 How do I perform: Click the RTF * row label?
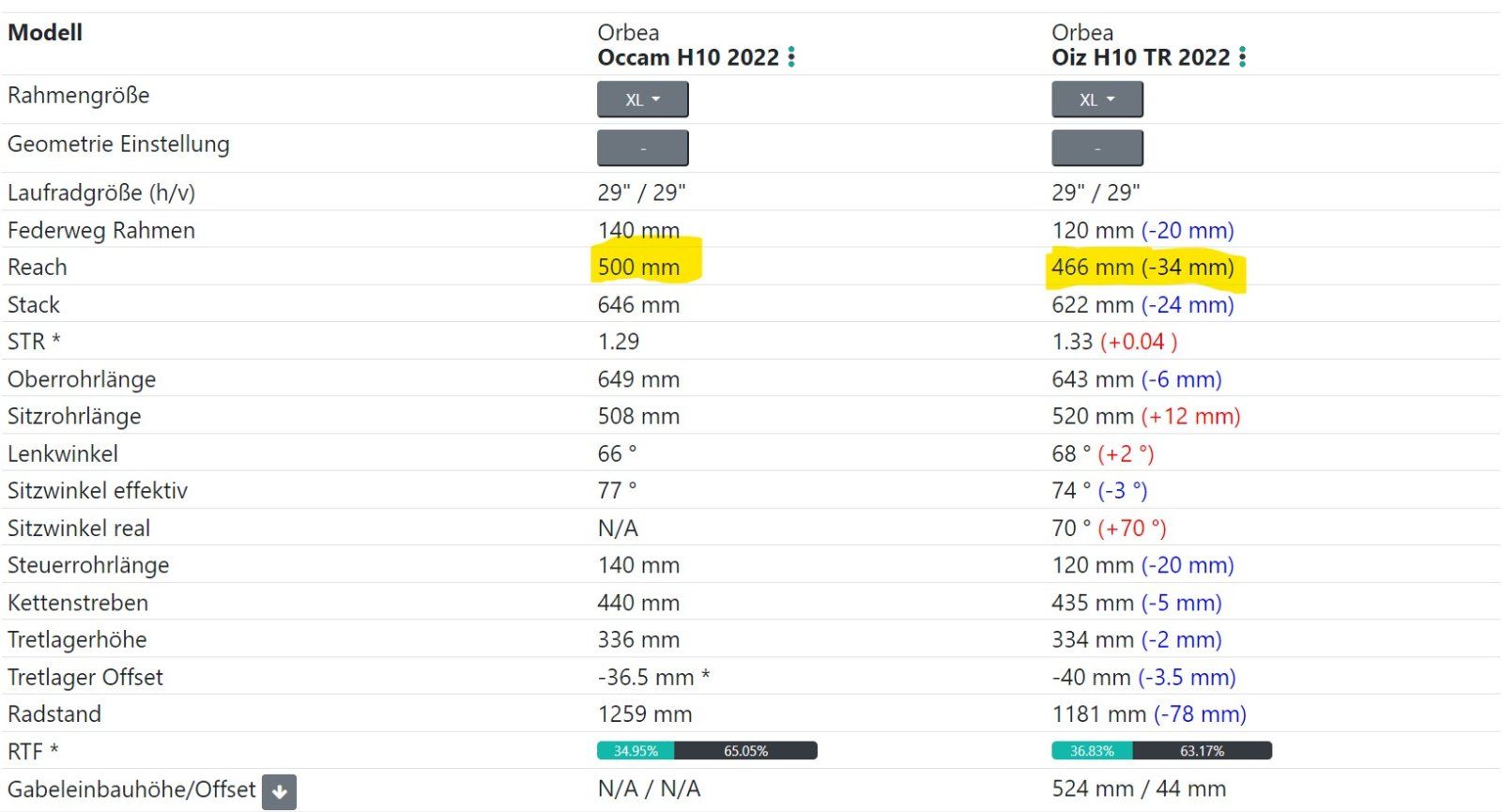pyautogui.click(x=33, y=751)
